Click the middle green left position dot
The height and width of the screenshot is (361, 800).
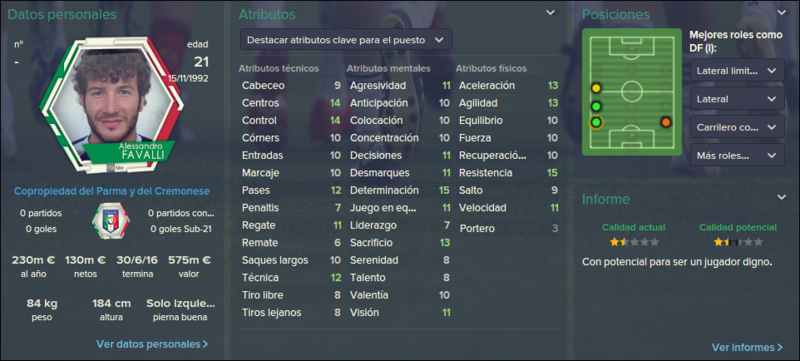click(596, 107)
